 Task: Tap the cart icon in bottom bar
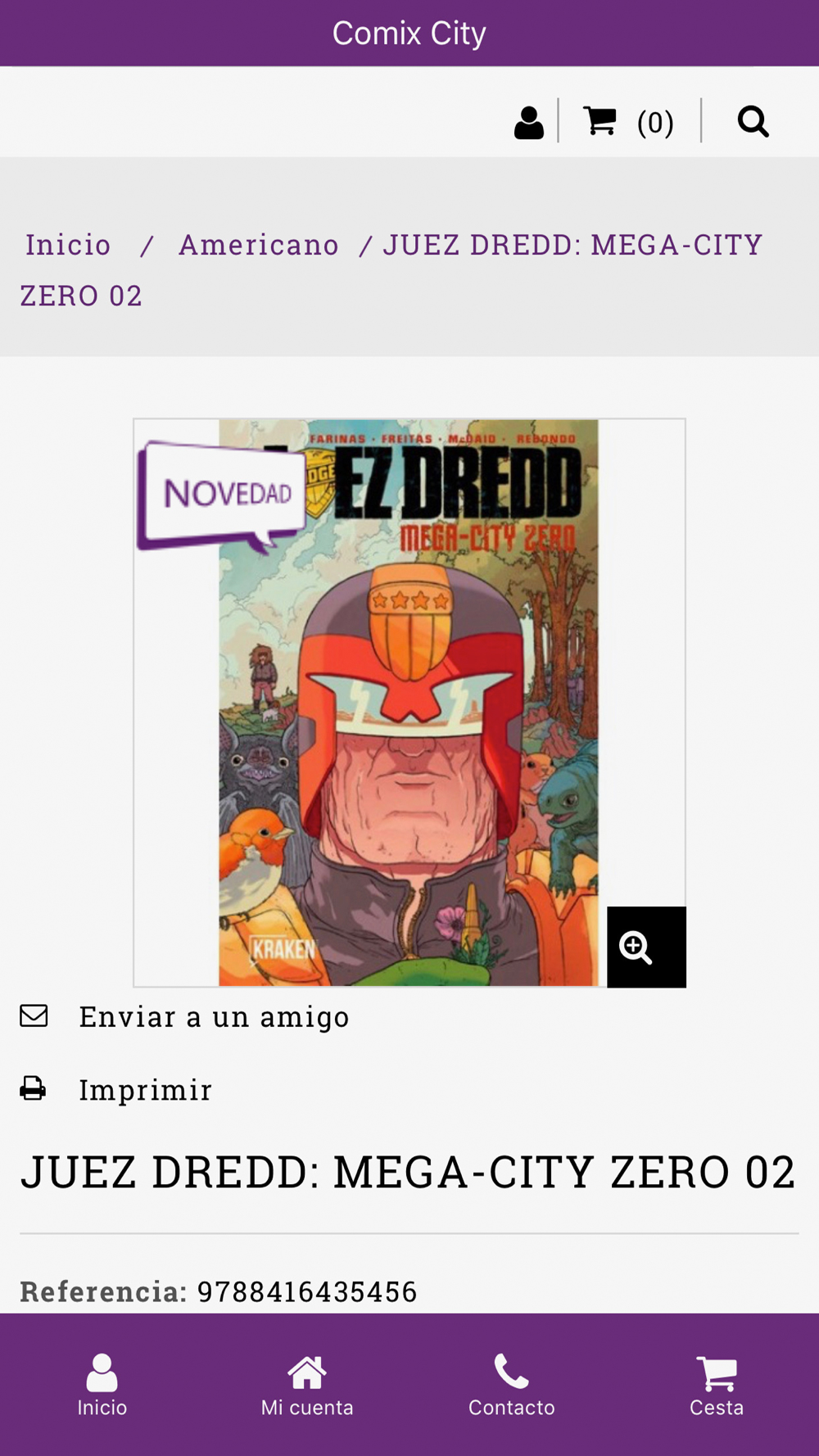pos(717,1373)
